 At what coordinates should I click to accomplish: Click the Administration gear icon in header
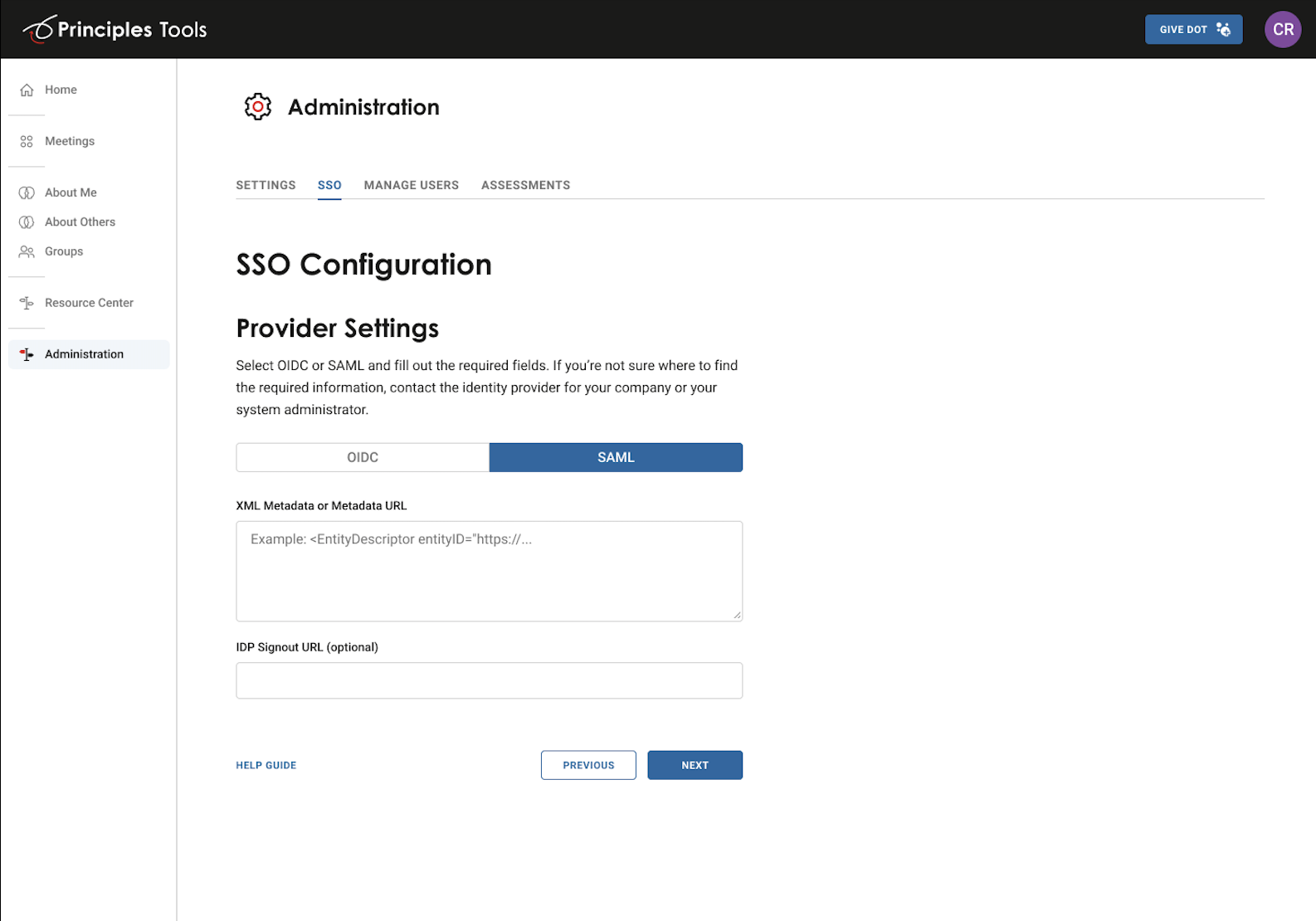click(258, 107)
